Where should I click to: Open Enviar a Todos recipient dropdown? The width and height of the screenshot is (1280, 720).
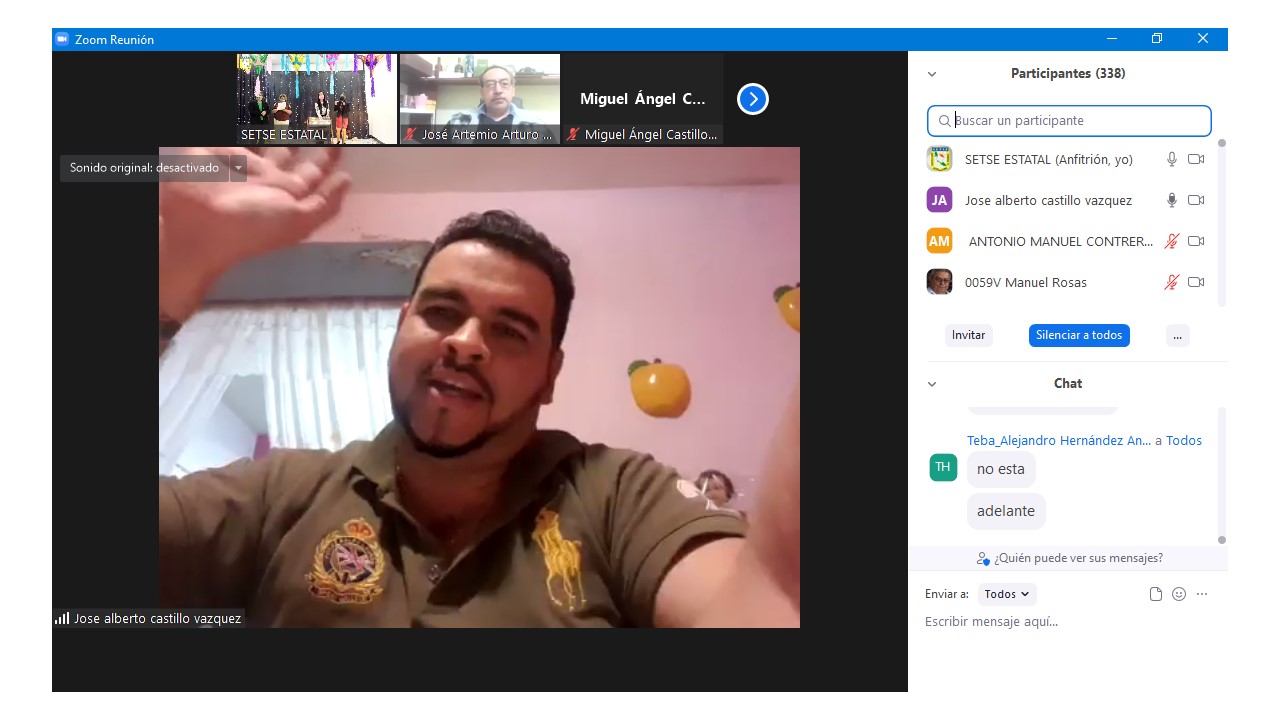(1007, 594)
